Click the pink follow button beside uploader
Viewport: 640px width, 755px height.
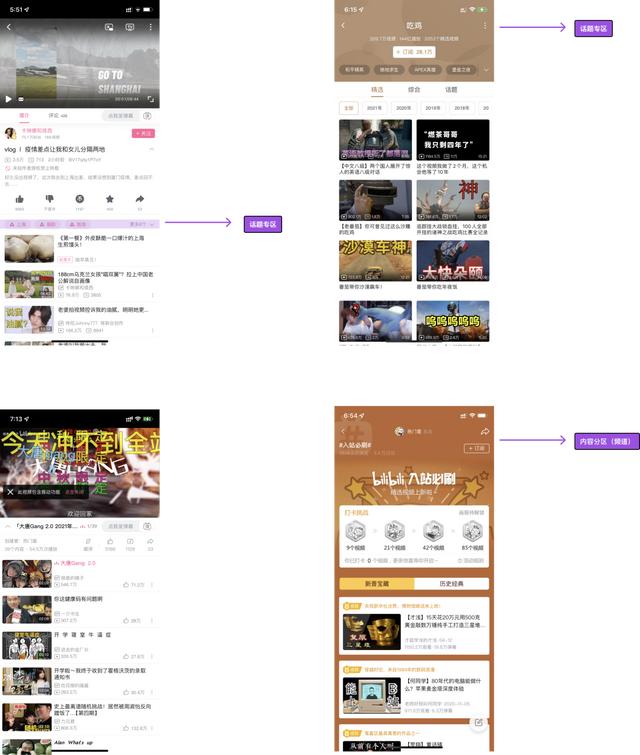click(x=143, y=133)
